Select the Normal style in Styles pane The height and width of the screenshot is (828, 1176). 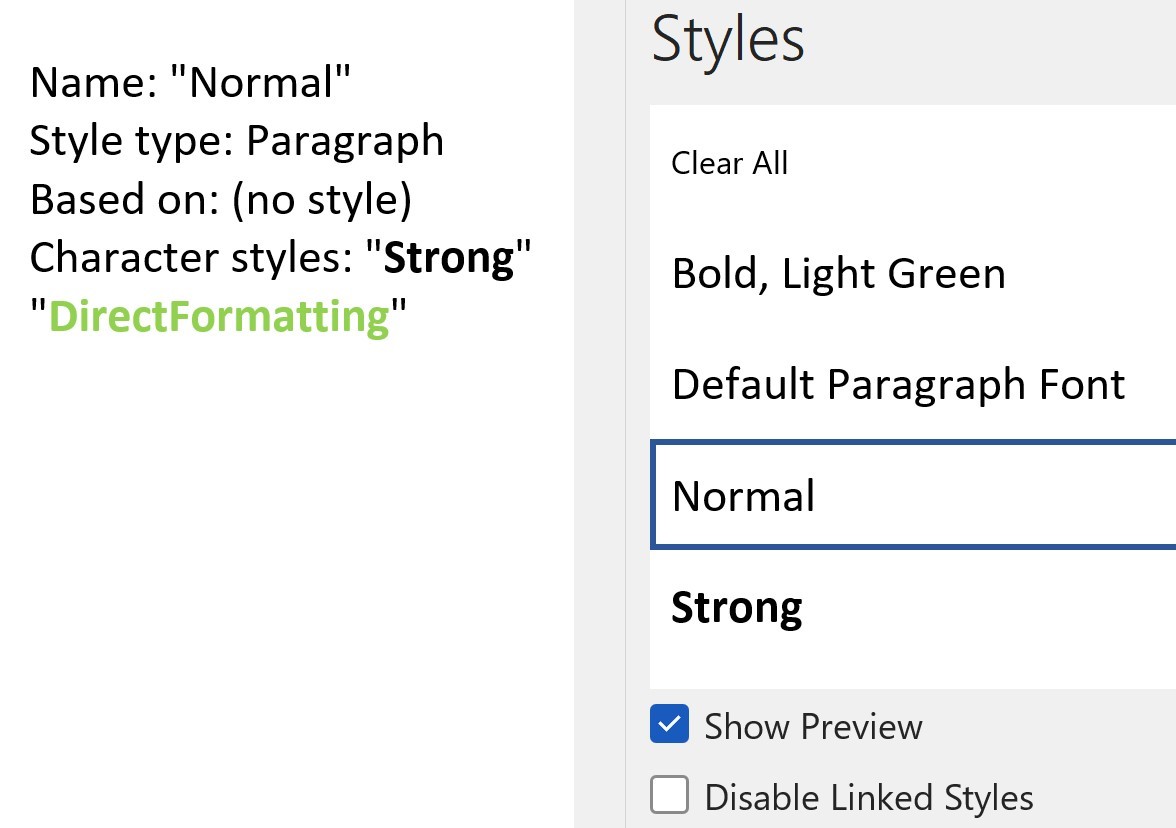pyautogui.click(x=743, y=496)
